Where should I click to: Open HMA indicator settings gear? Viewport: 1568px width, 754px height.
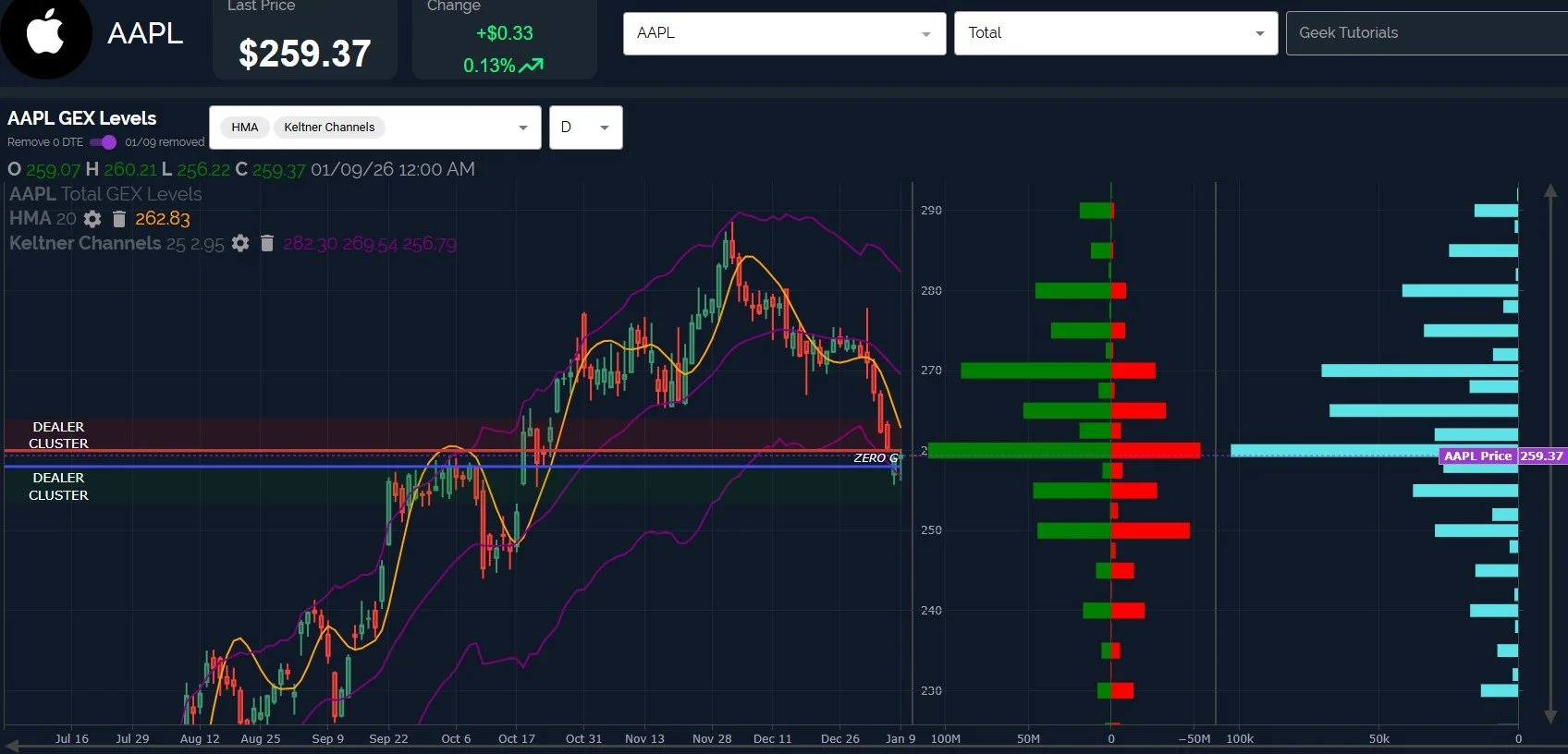pos(92,219)
